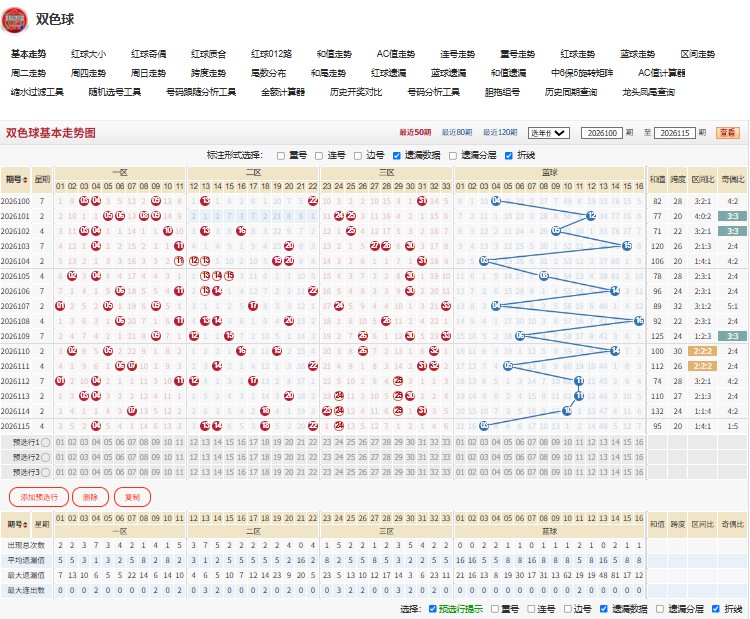Switch to the 和值走势 chart
Image resolution: width=750 pixels, height=619 pixels.
coord(334,54)
